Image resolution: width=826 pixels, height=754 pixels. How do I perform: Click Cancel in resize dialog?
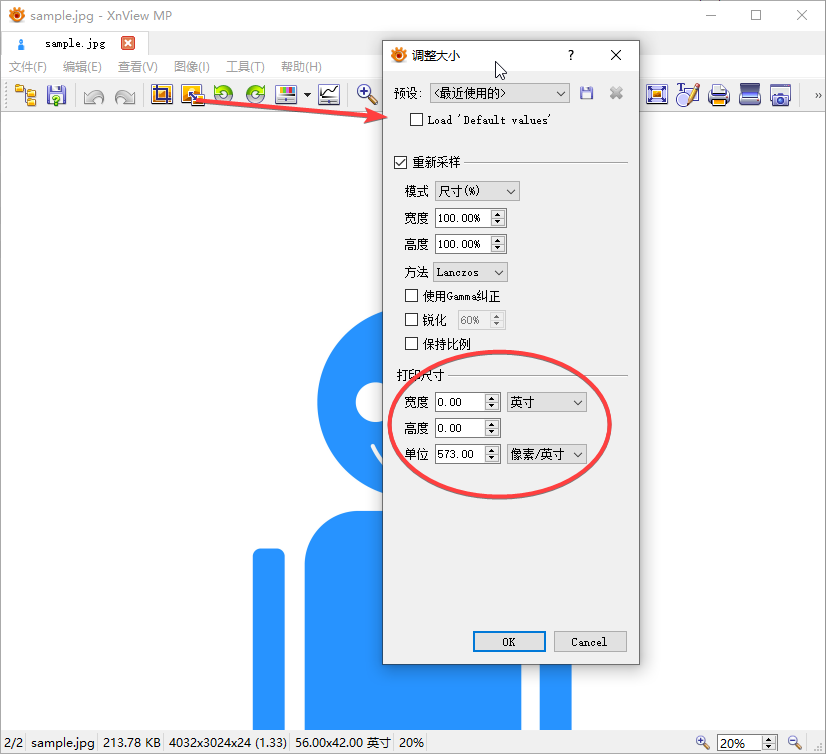click(590, 641)
